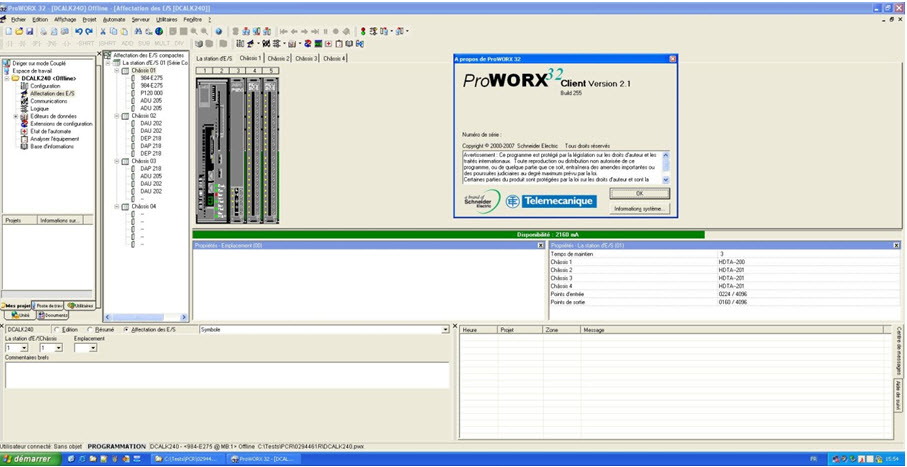Image resolution: width=907 pixels, height=467 pixels.
Task: Click the globe toolbar icon
Action: (159, 31)
